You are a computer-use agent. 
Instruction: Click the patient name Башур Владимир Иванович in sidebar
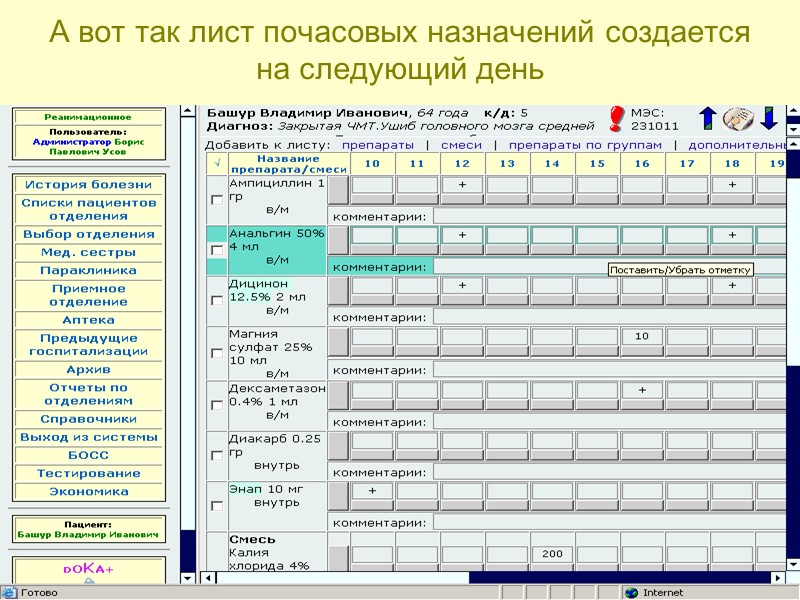(x=88, y=534)
